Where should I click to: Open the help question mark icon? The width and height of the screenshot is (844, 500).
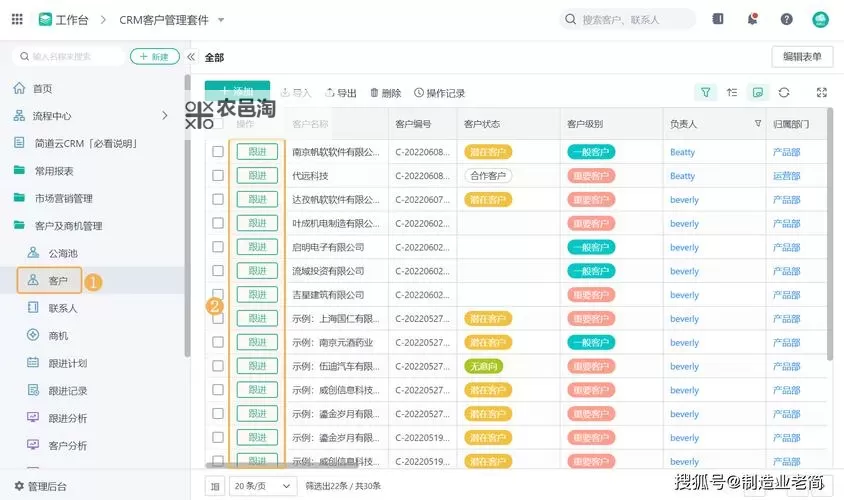point(786,19)
